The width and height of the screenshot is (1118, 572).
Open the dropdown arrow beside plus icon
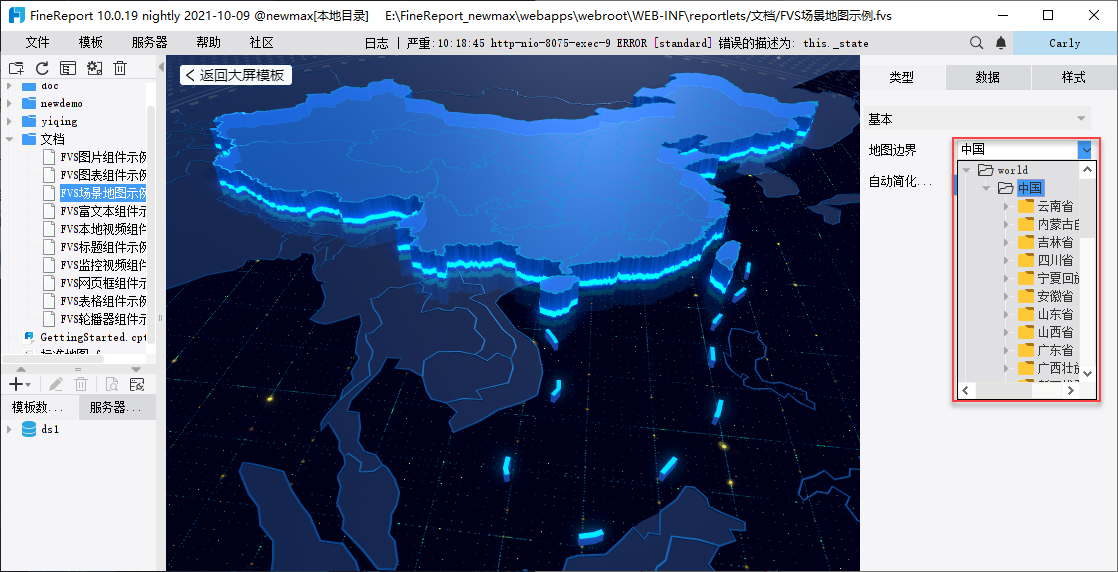point(28,385)
